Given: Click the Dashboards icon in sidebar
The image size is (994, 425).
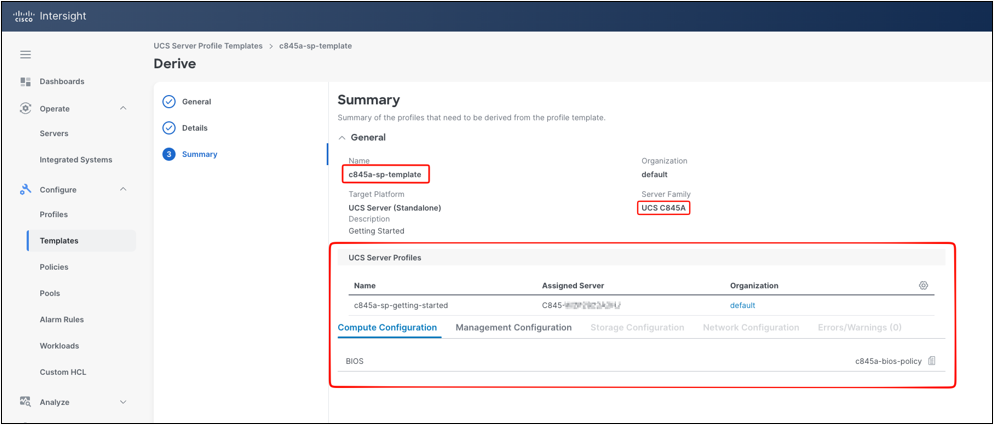Looking at the screenshot, I should [25, 81].
